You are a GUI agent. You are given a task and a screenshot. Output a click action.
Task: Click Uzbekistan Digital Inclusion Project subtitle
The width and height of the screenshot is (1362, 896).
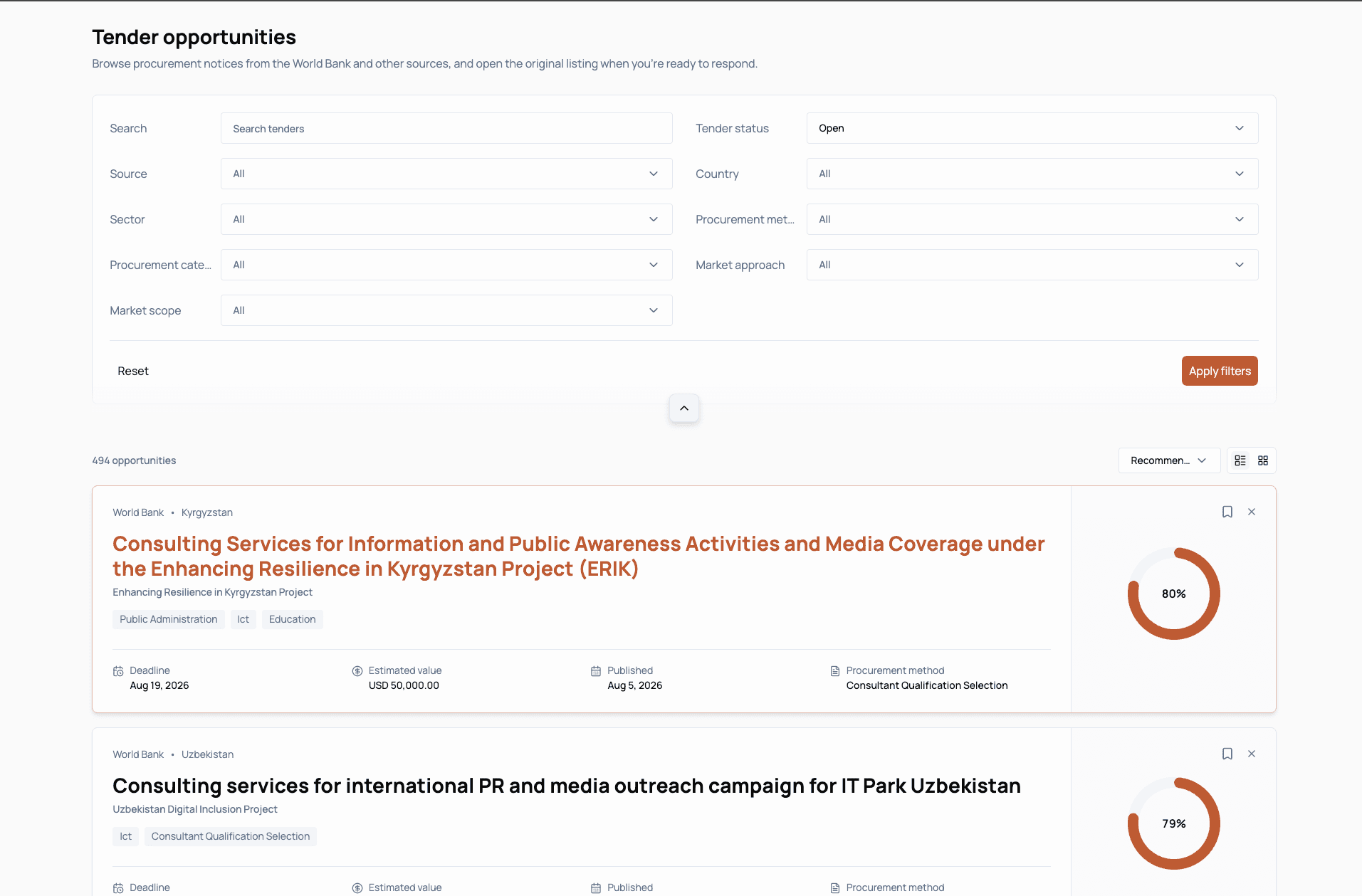tap(195, 809)
